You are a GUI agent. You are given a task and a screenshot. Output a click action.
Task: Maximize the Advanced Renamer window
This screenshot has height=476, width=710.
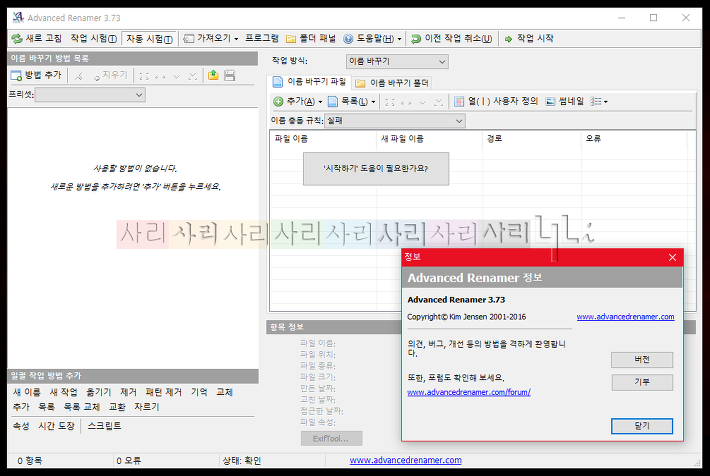click(x=653, y=18)
